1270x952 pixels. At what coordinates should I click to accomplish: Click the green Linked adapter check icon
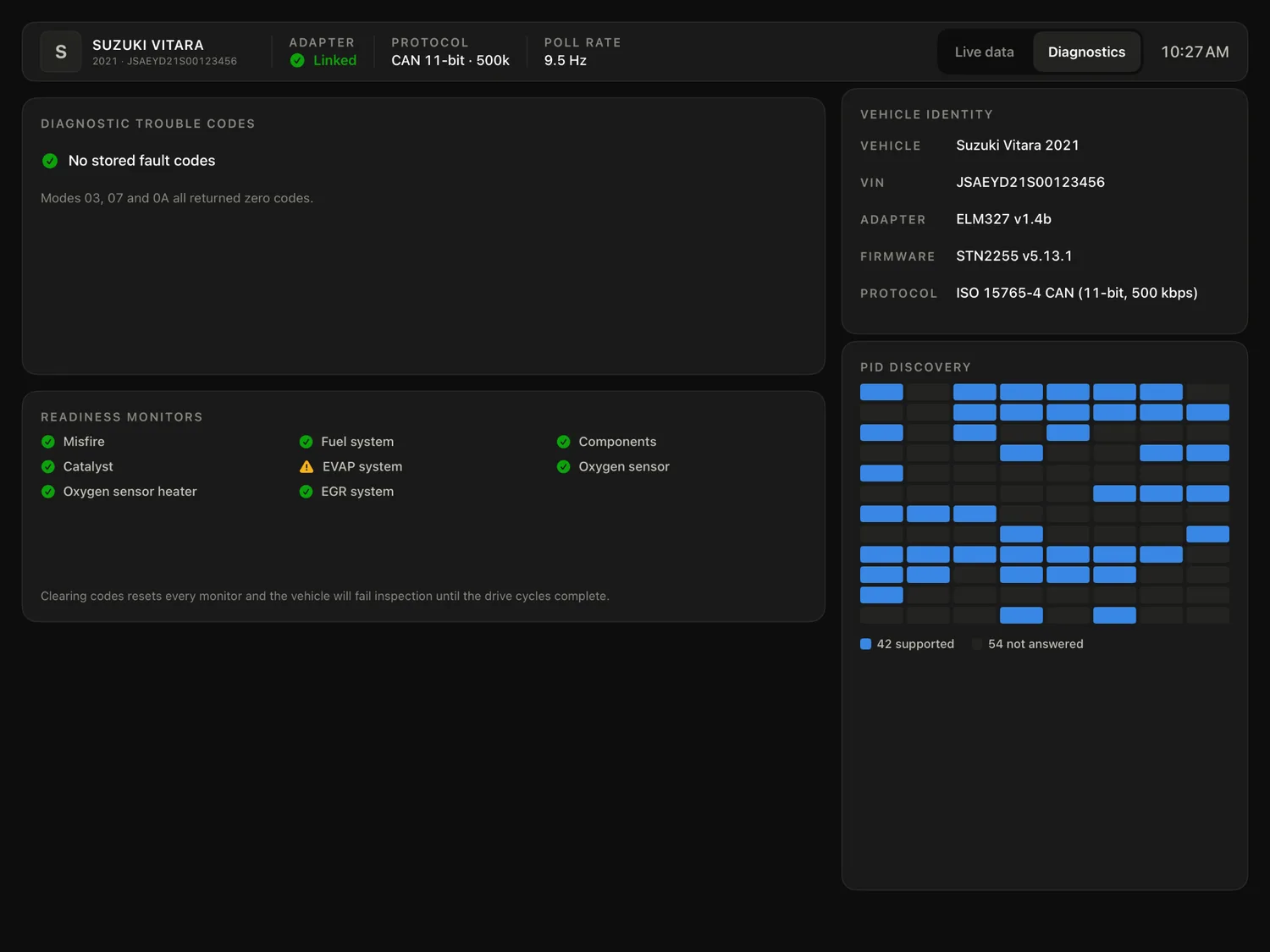pos(297,60)
